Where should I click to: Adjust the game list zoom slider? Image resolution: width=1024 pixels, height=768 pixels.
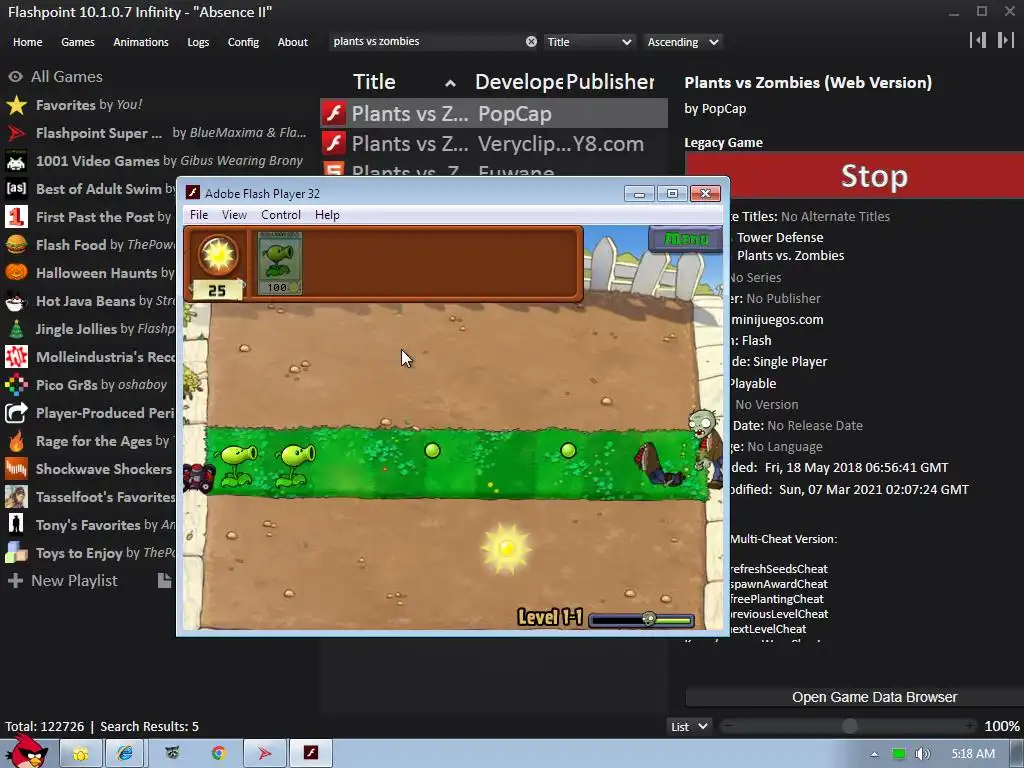point(849,726)
